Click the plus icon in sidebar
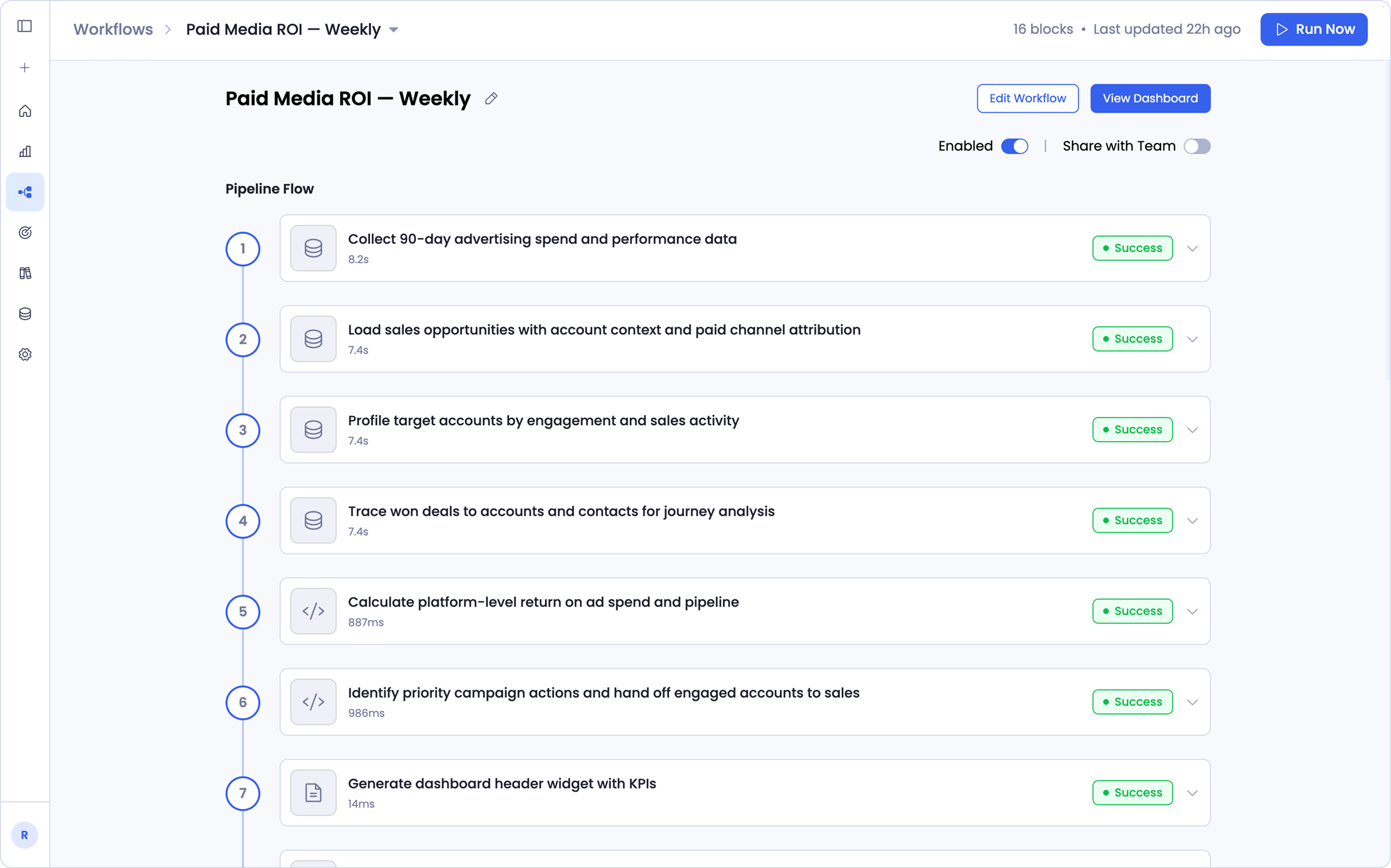Screen dimensions: 1391x868 25,68
